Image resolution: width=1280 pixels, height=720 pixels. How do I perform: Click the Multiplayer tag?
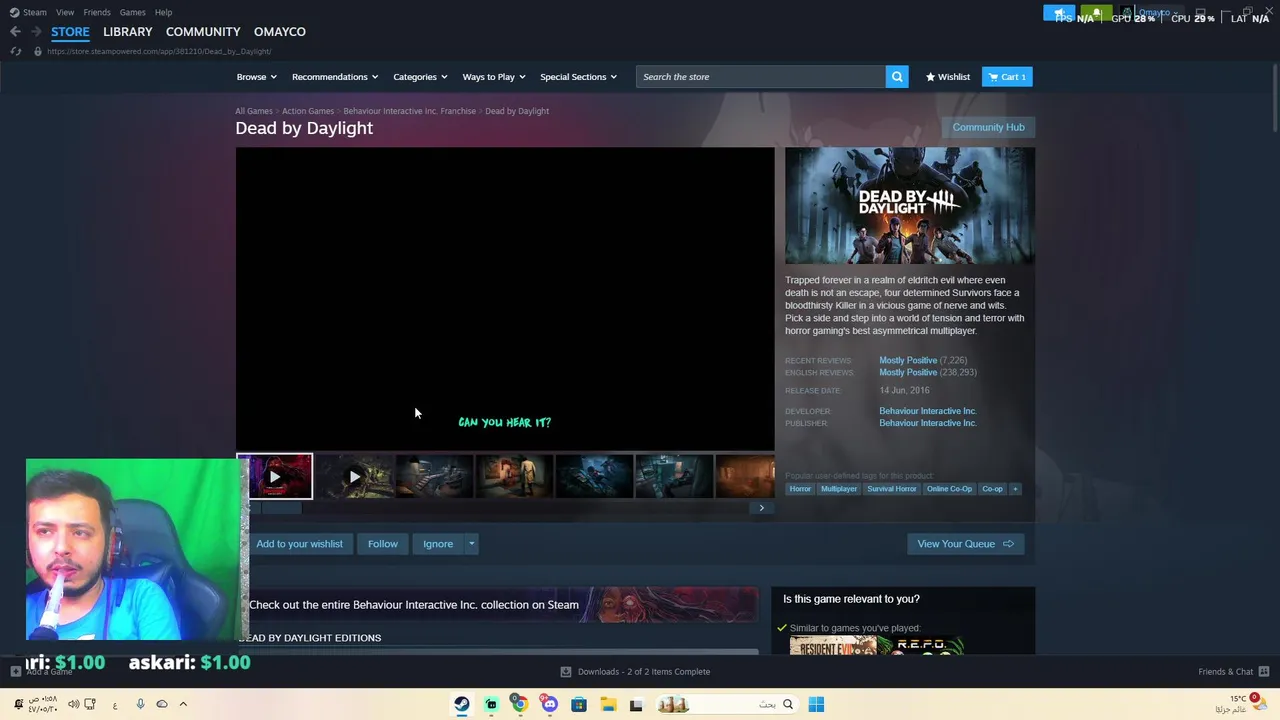coord(839,489)
